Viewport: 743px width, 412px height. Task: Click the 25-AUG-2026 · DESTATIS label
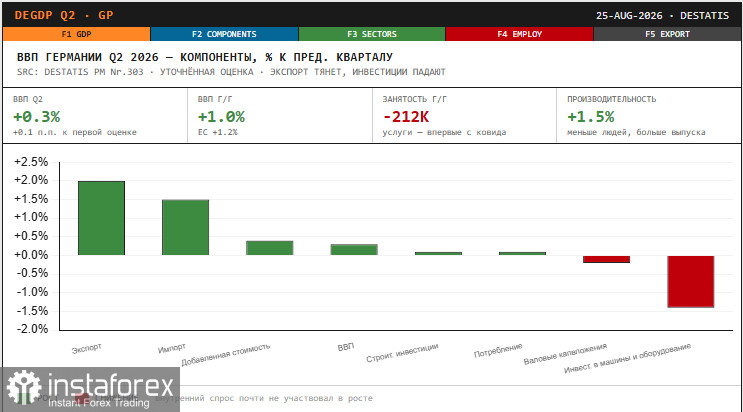click(x=662, y=16)
